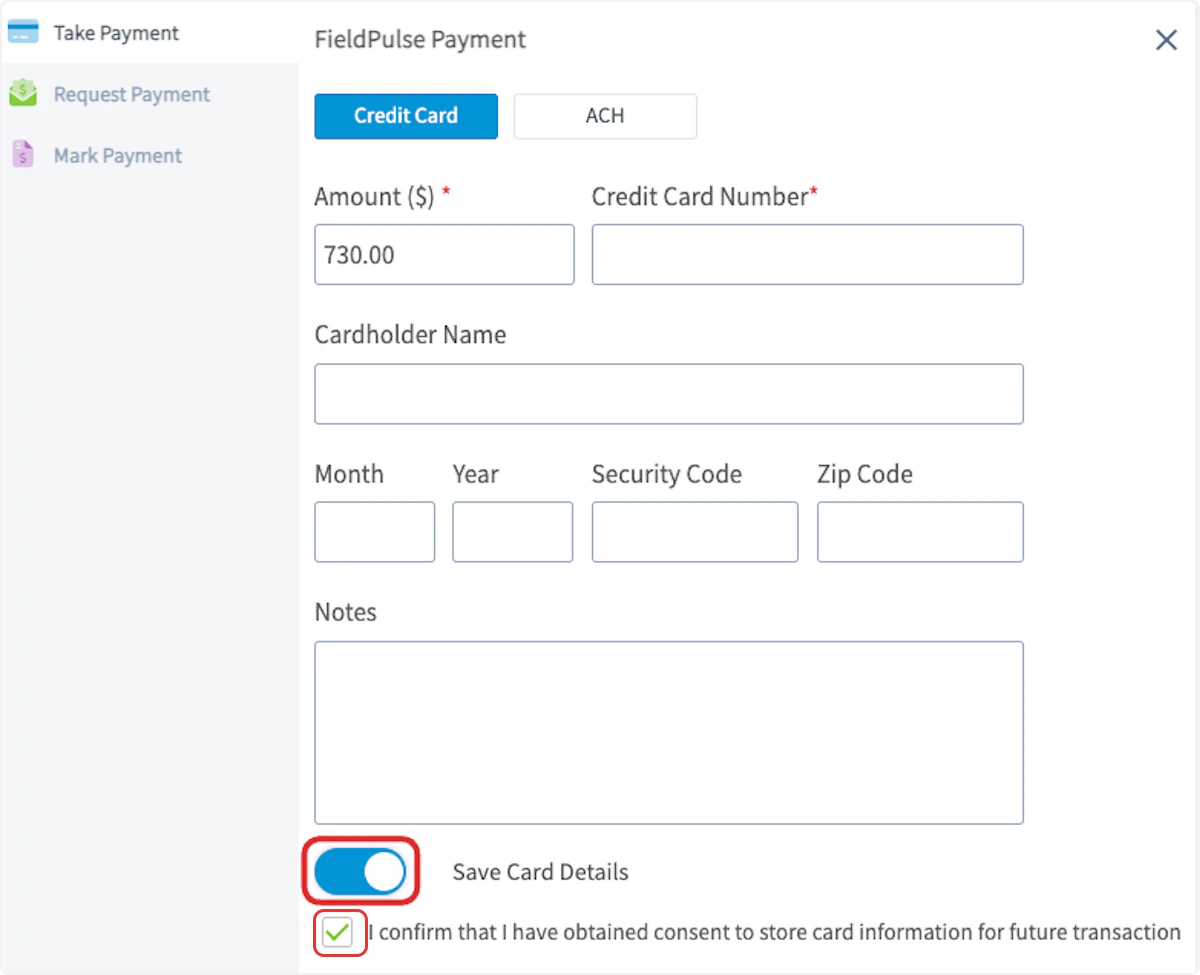
Task: Select the Credit Card payment method
Action: coord(406,116)
